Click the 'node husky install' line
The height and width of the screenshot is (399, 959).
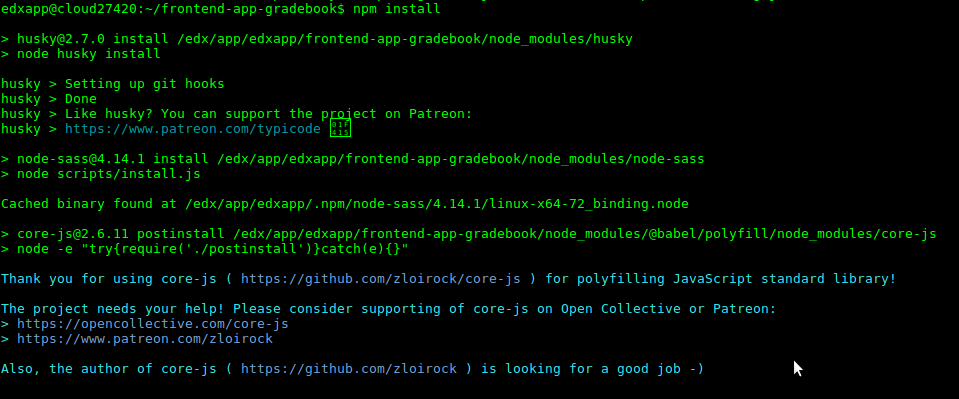(81, 54)
